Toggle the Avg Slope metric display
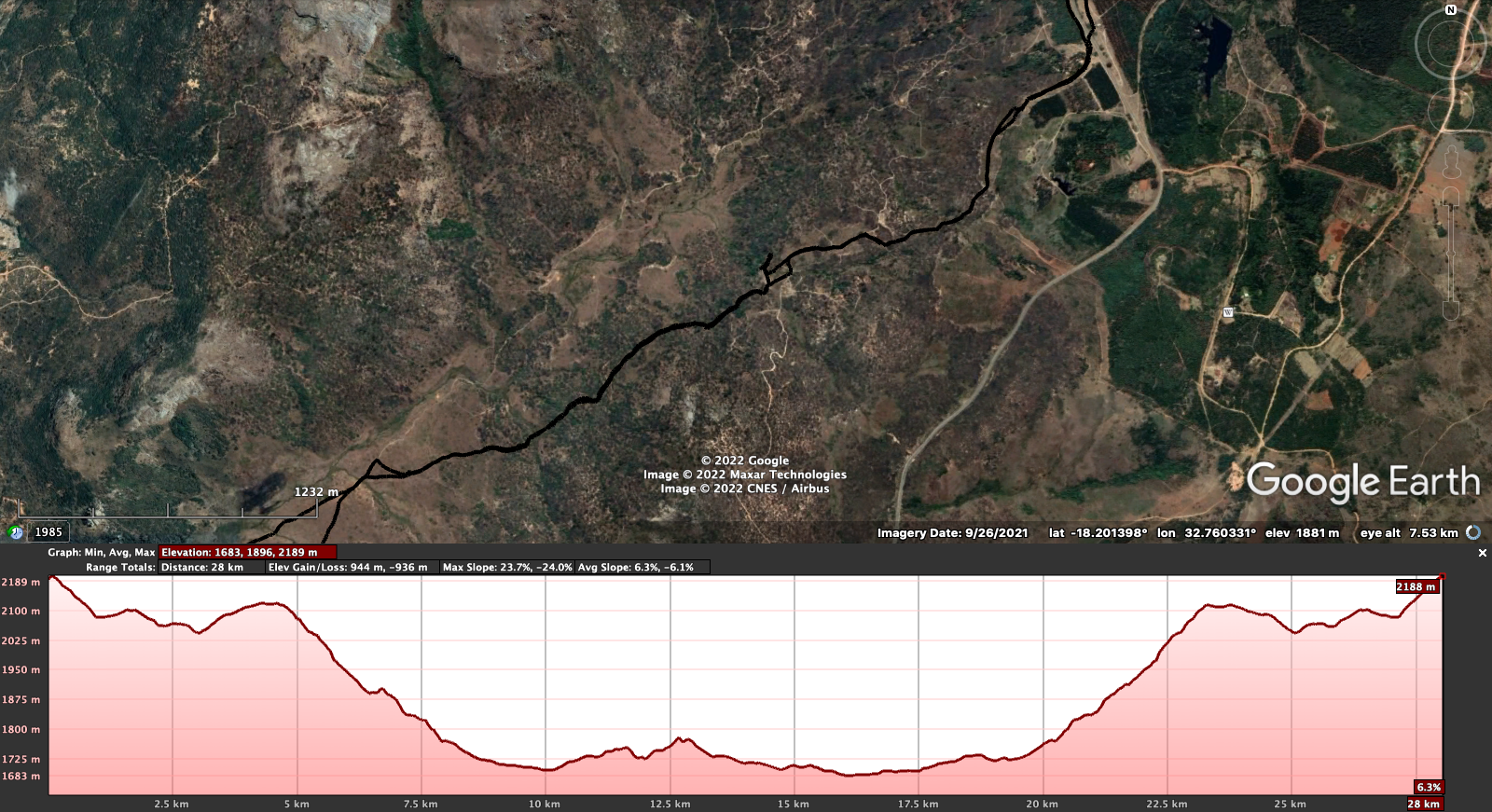The image size is (1492, 812). pos(642,567)
